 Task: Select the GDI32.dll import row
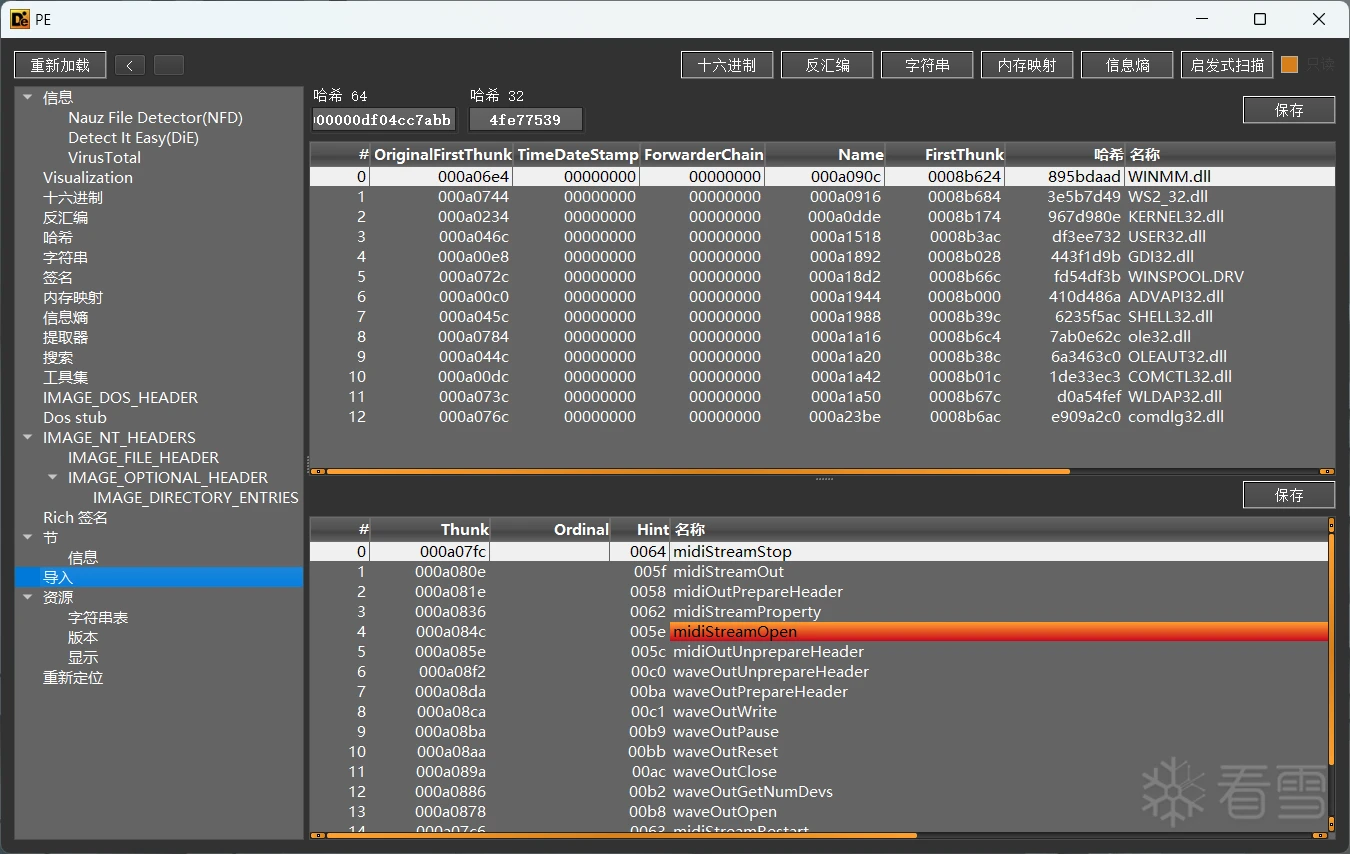[822, 257]
